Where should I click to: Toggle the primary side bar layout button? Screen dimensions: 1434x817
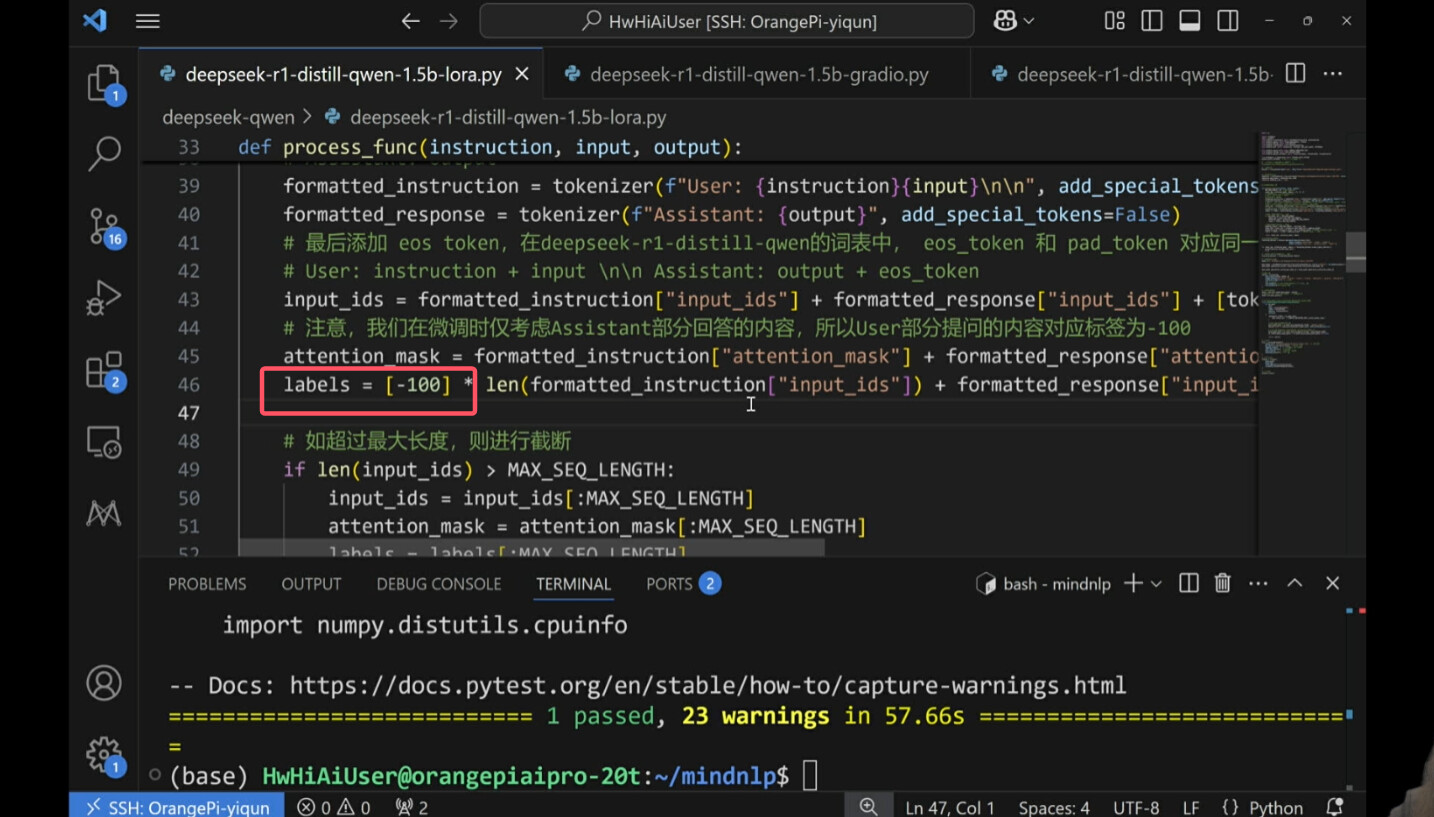pos(1152,21)
